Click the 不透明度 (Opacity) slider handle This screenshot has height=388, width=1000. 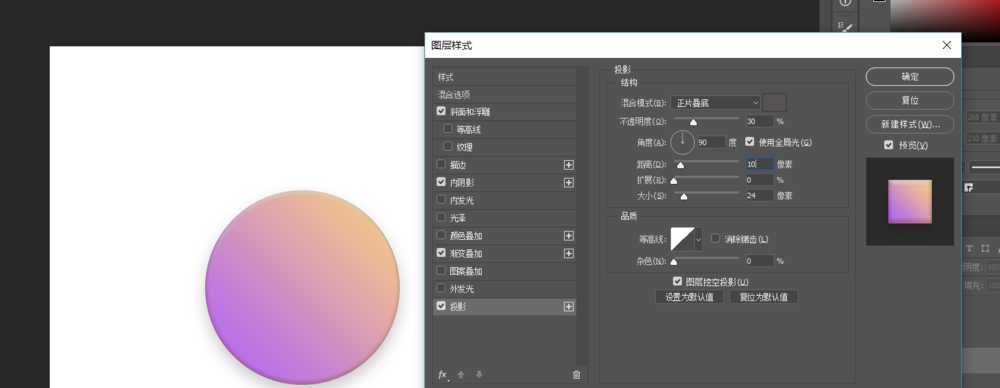point(693,123)
